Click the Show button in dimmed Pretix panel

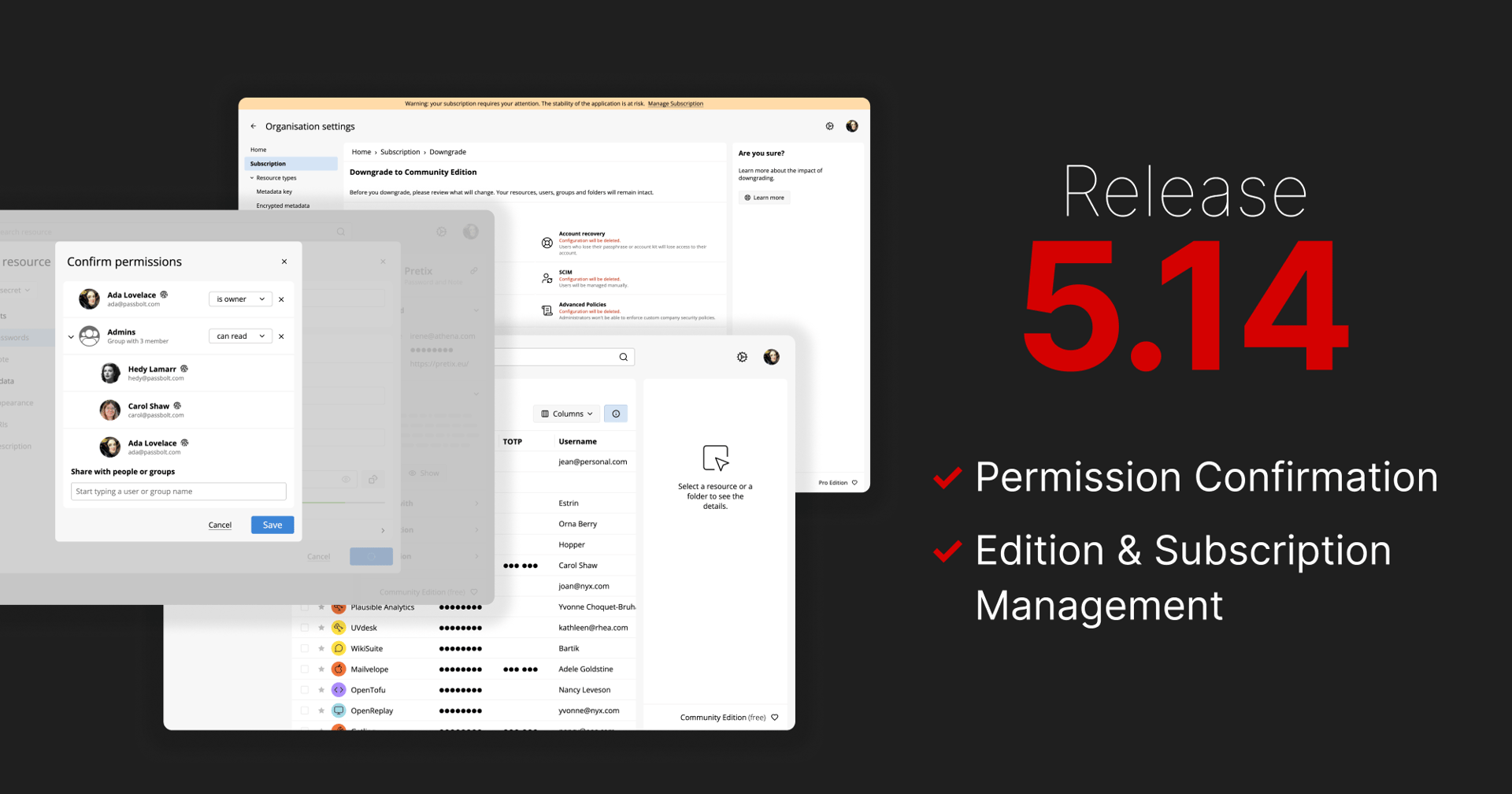(424, 473)
